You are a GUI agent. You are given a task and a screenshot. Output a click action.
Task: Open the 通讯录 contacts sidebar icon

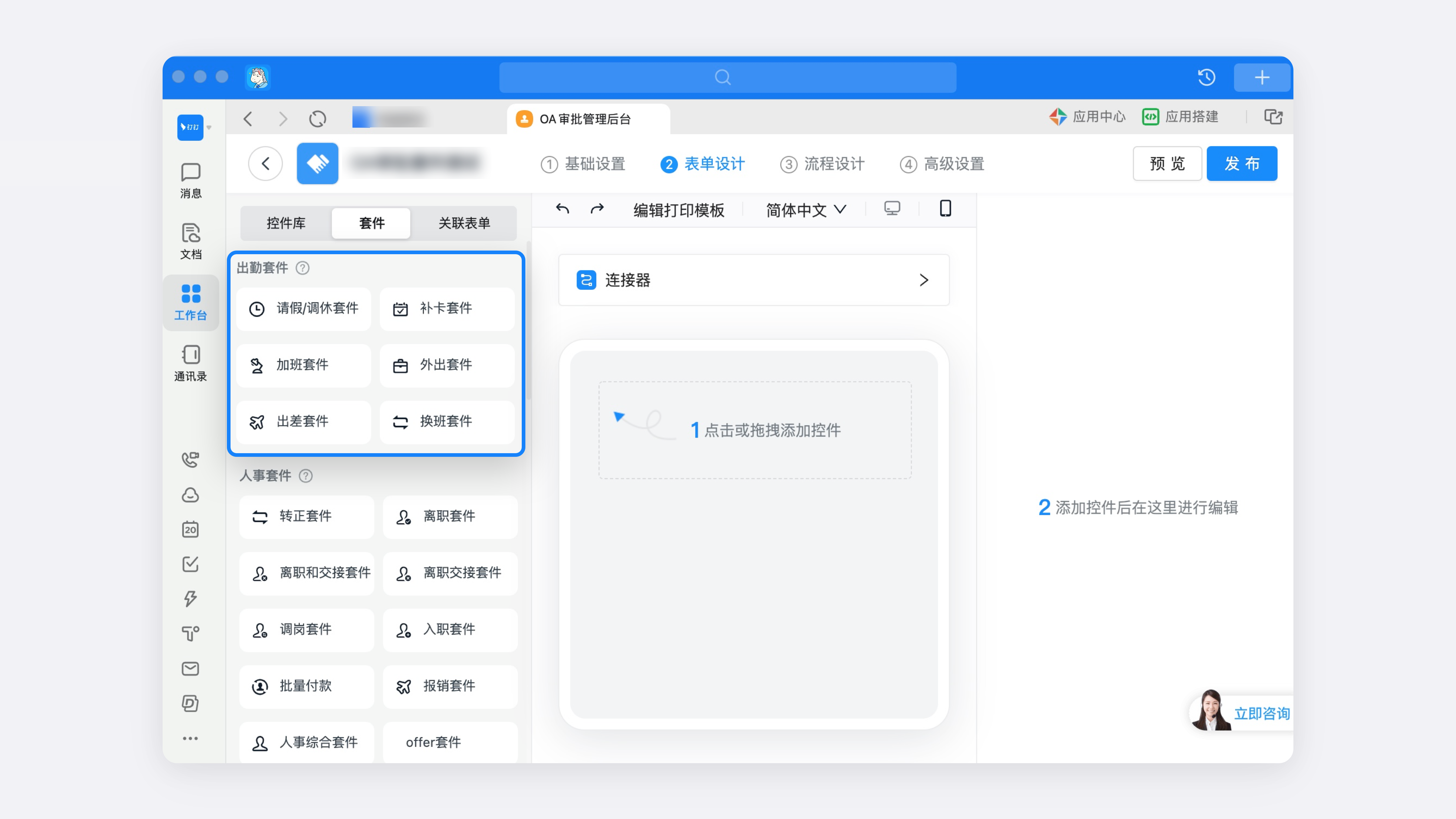coord(190,363)
